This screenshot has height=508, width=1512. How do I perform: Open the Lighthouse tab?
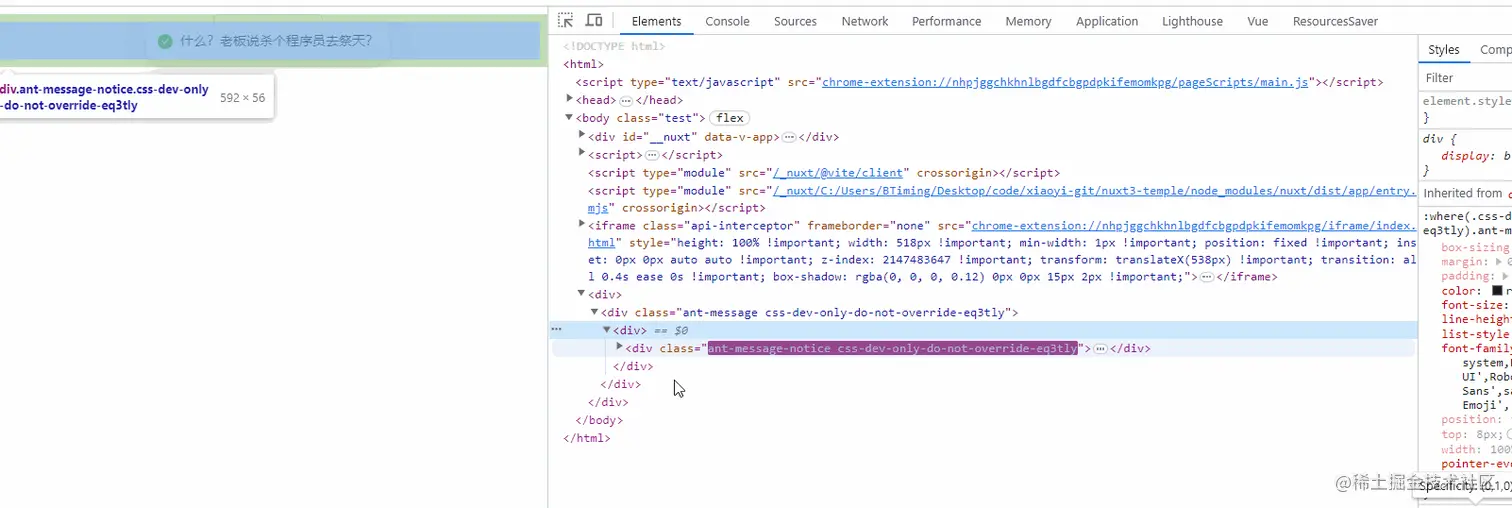[1192, 21]
